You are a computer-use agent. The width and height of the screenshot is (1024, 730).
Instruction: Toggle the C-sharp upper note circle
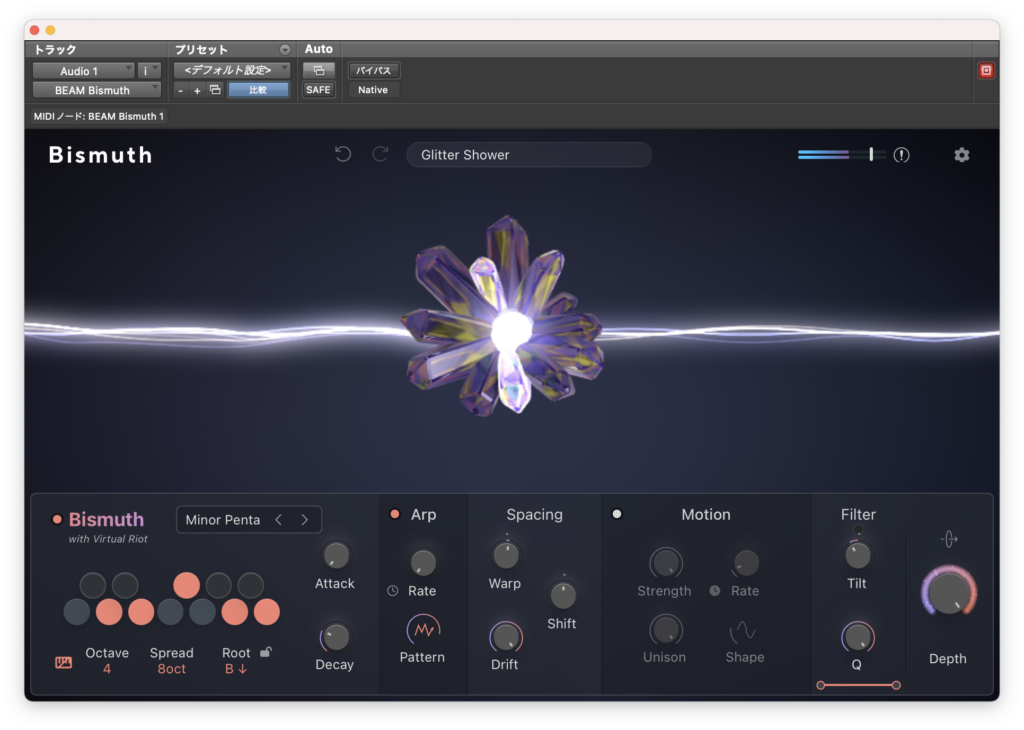93,585
